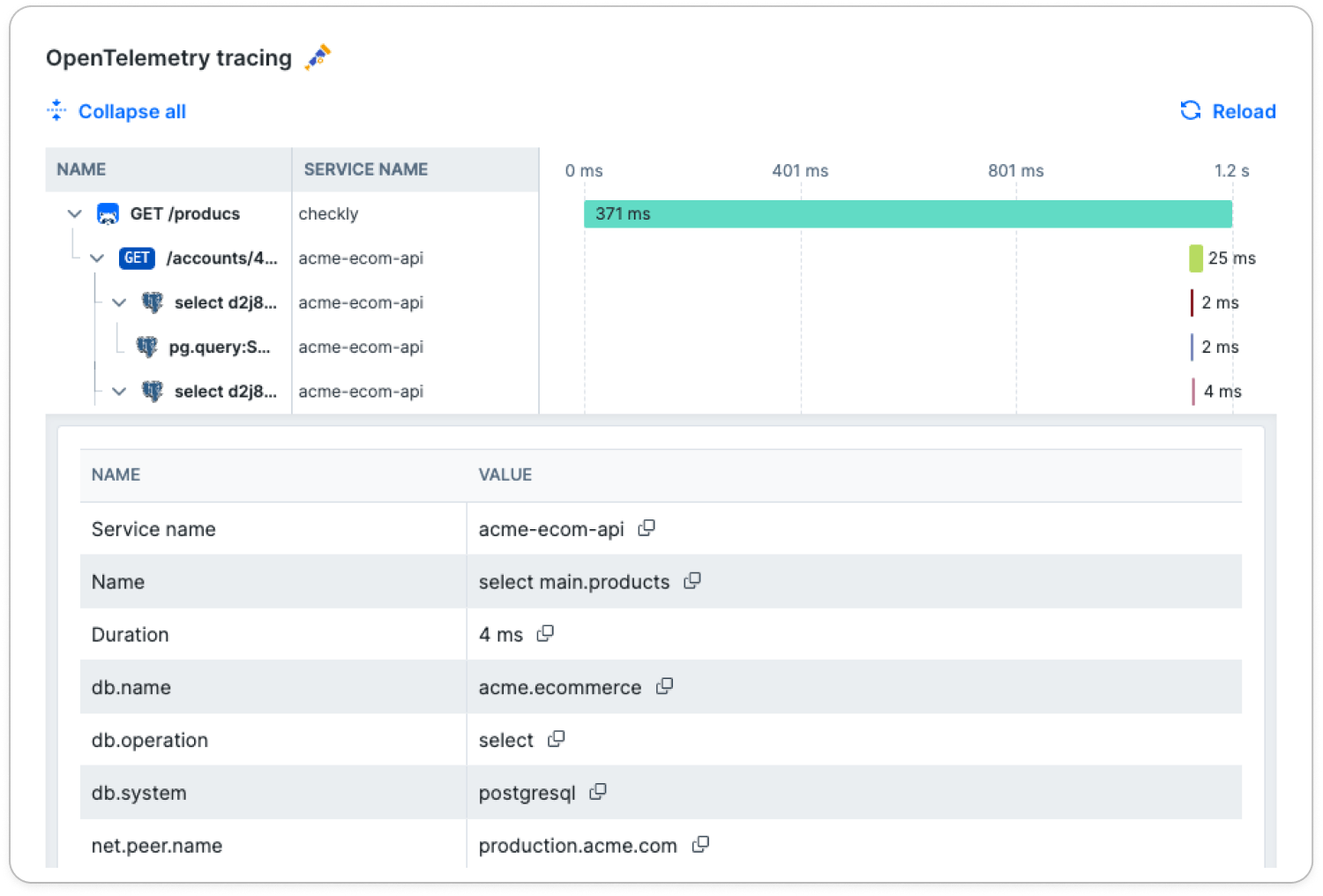The height and width of the screenshot is (896, 1323).
Task: Click the Reload circular arrows icon
Action: click(x=1191, y=110)
